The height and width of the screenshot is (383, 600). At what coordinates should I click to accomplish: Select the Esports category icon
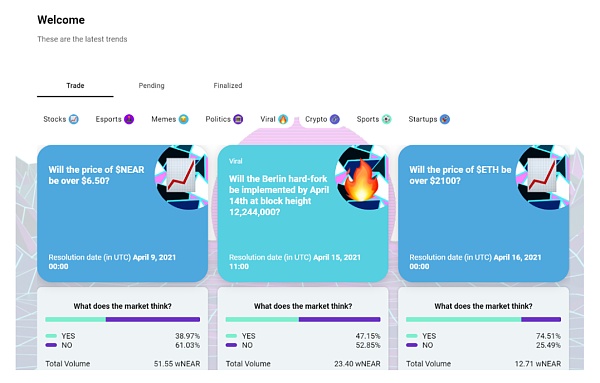[x=129, y=119]
